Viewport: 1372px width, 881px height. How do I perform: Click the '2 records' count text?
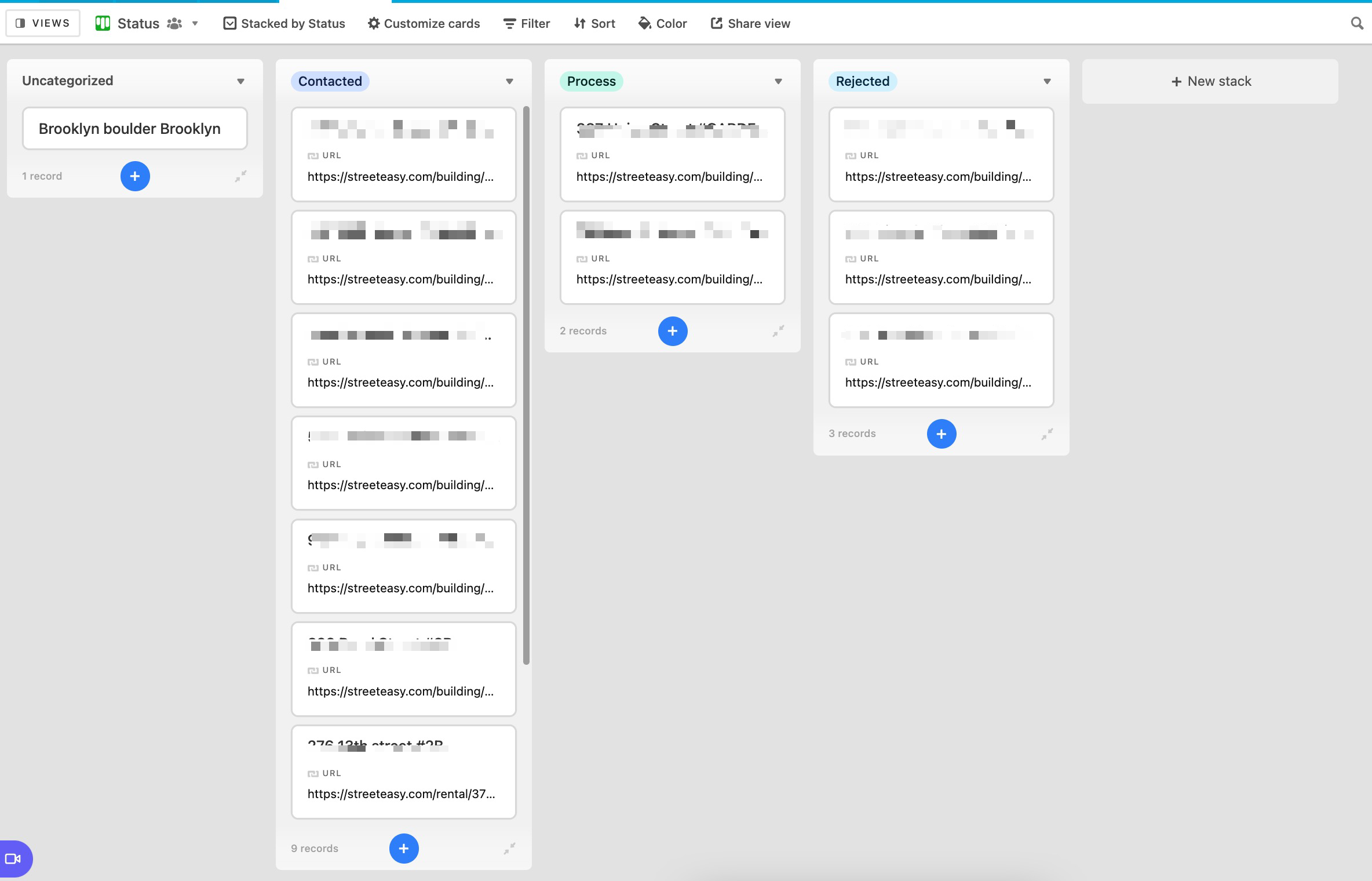[x=583, y=331]
